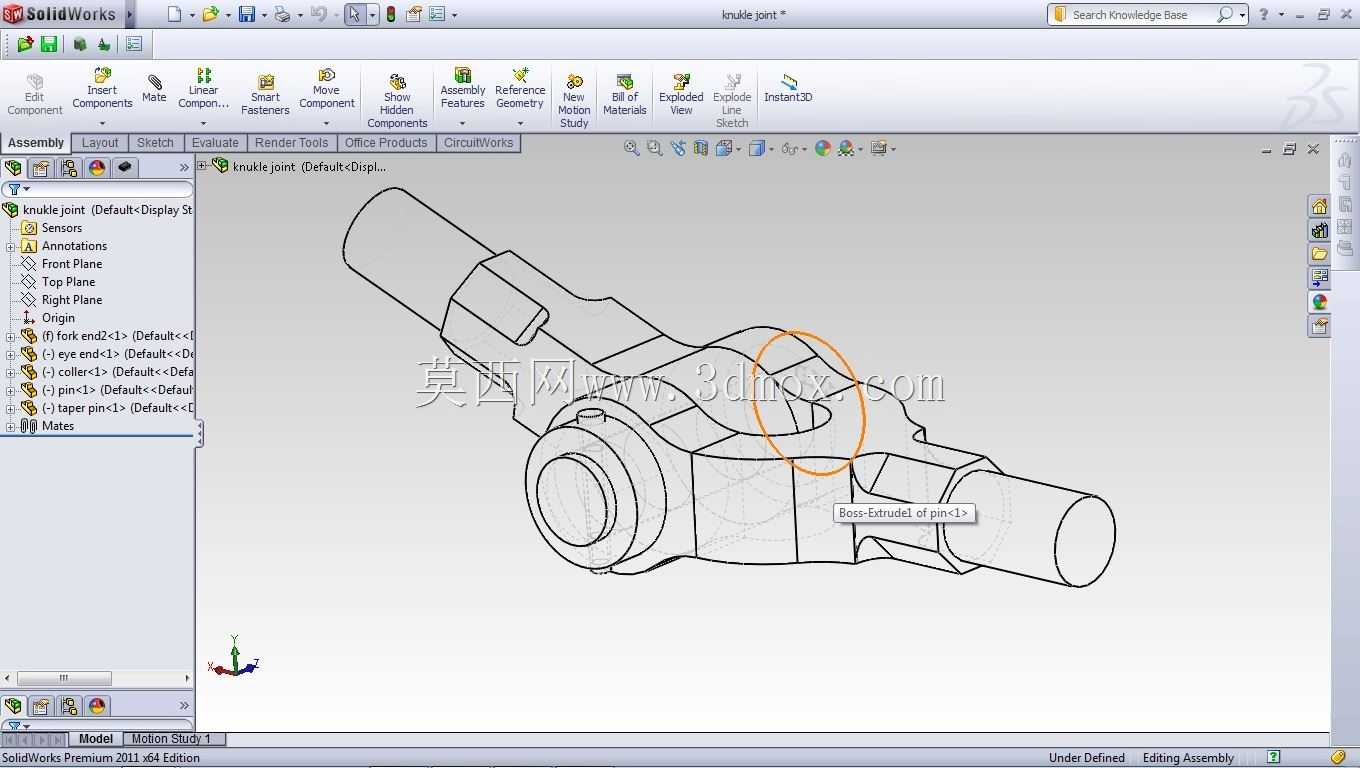Click the New document icon
Viewport: 1360px width, 768px height.
click(175, 14)
